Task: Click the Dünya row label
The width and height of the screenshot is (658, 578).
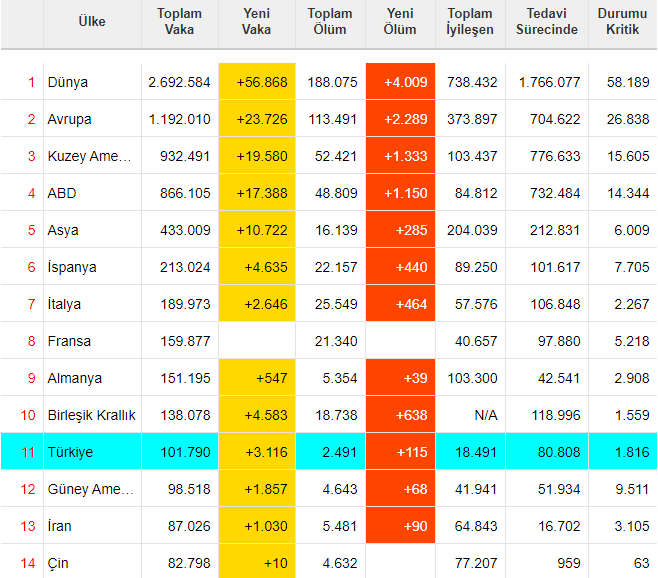Action: pyautogui.click(x=68, y=82)
